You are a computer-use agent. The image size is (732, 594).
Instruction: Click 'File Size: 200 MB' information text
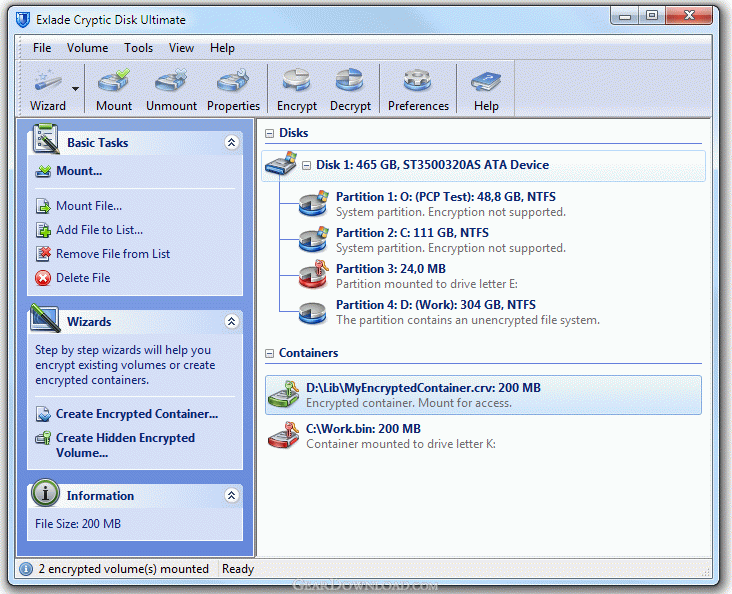[78, 524]
